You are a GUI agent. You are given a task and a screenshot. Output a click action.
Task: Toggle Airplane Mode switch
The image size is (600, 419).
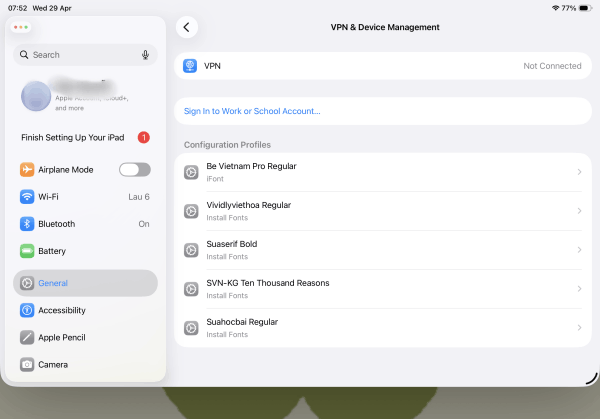(135, 170)
